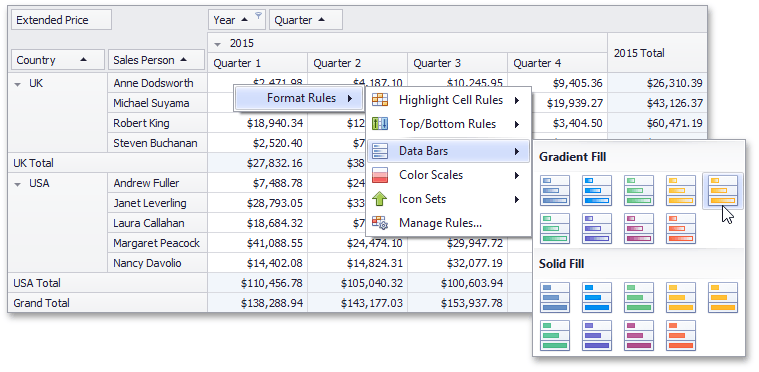Choose the purple solid fill data bar

coord(597,335)
